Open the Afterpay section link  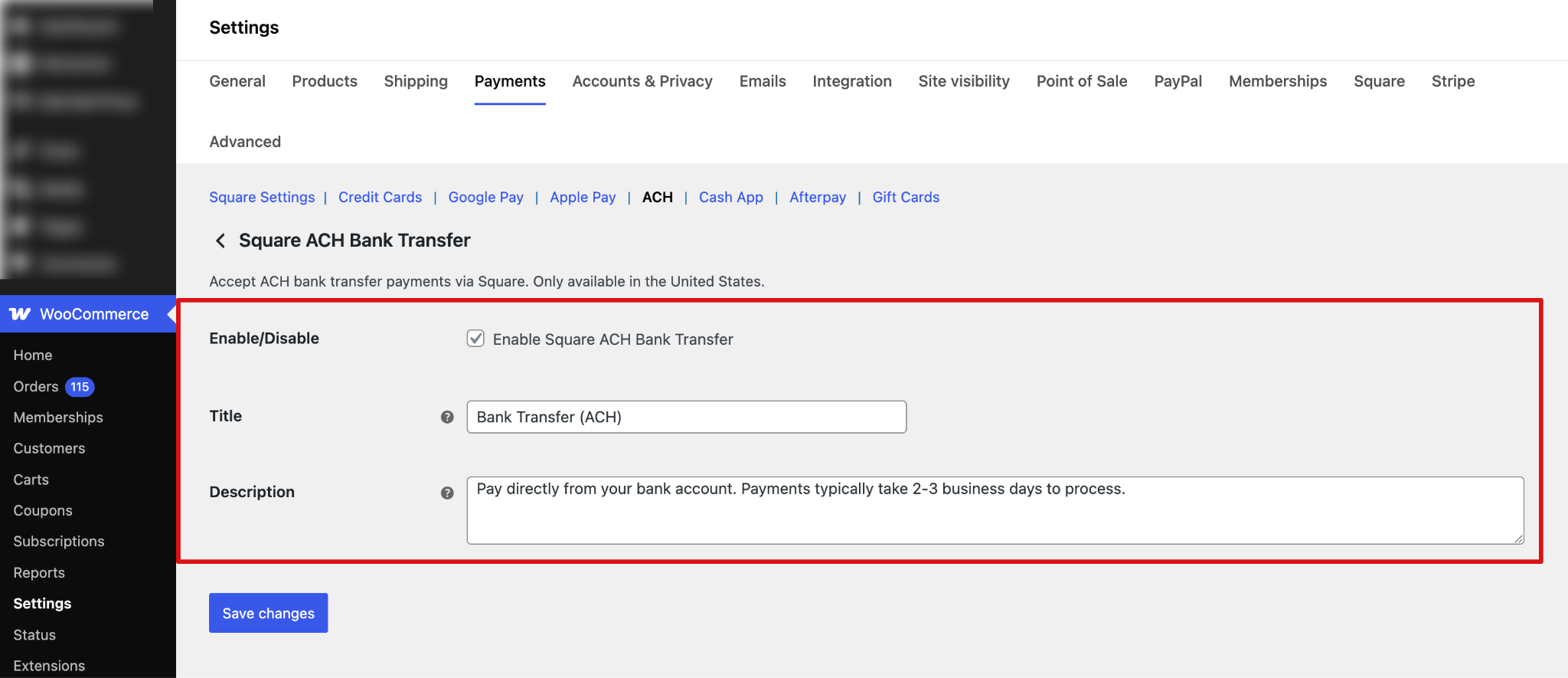click(x=818, y=197)
